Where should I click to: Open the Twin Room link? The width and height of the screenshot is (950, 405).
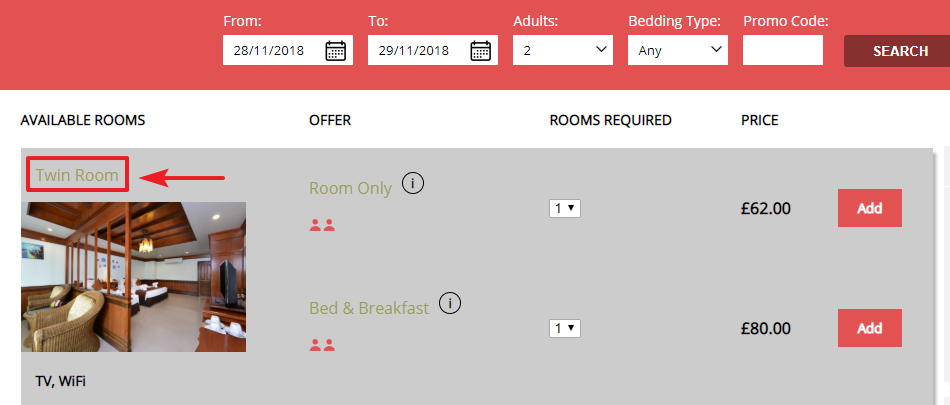coord(77,175)
